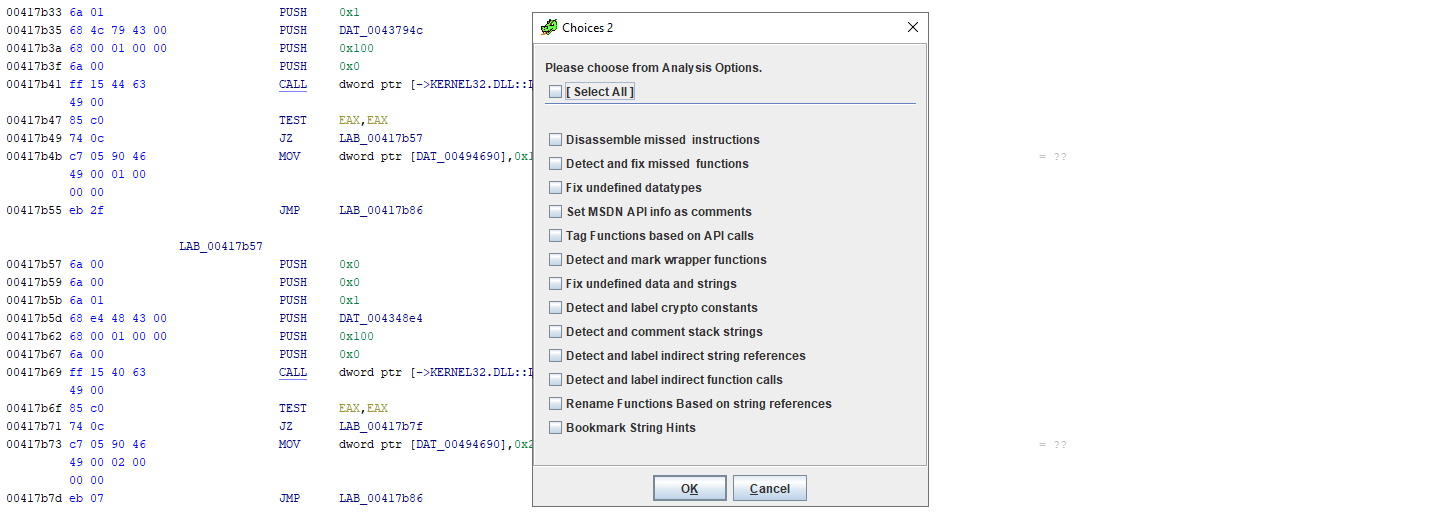The image size is (1454, 523).
Task: Tick Detect and comment stack strings
Action: pos(555,332)
